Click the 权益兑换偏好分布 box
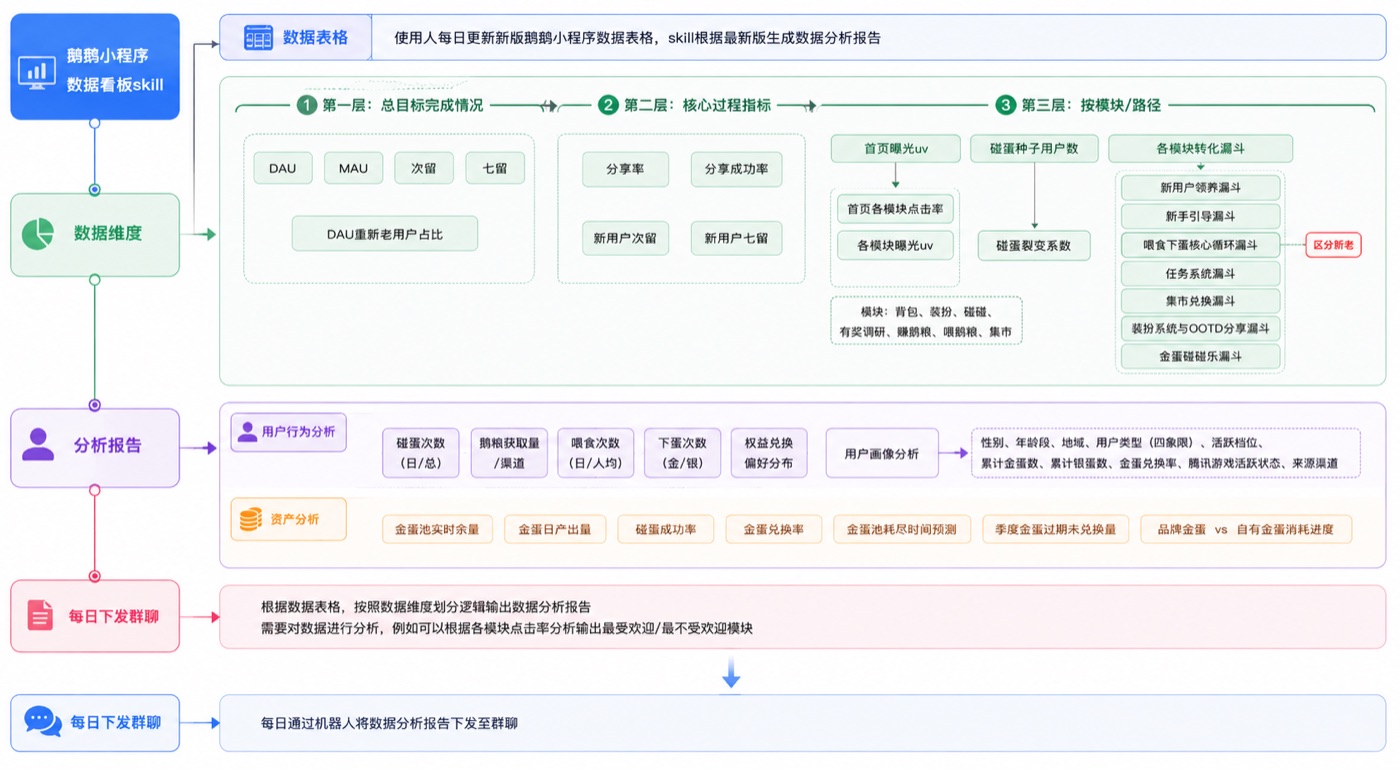The width and height of the screenshot is (1400, 769). tap(769, 453)
